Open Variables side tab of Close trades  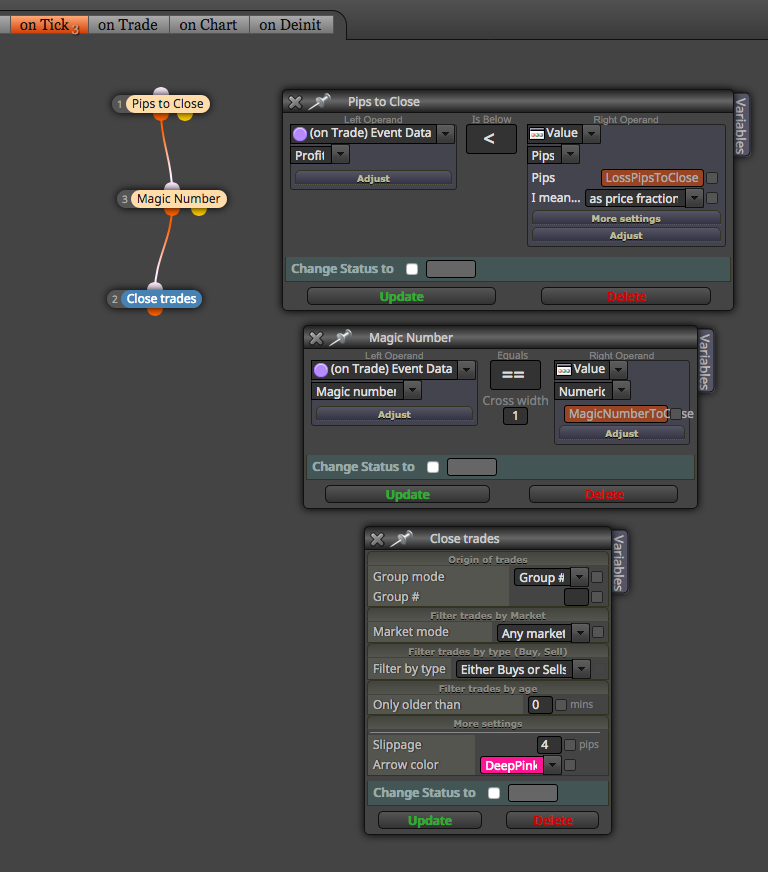pos(618,562)
